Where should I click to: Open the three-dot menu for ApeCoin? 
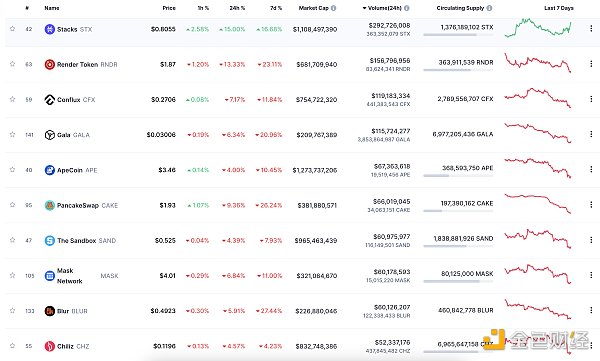[x=591, y=169]
